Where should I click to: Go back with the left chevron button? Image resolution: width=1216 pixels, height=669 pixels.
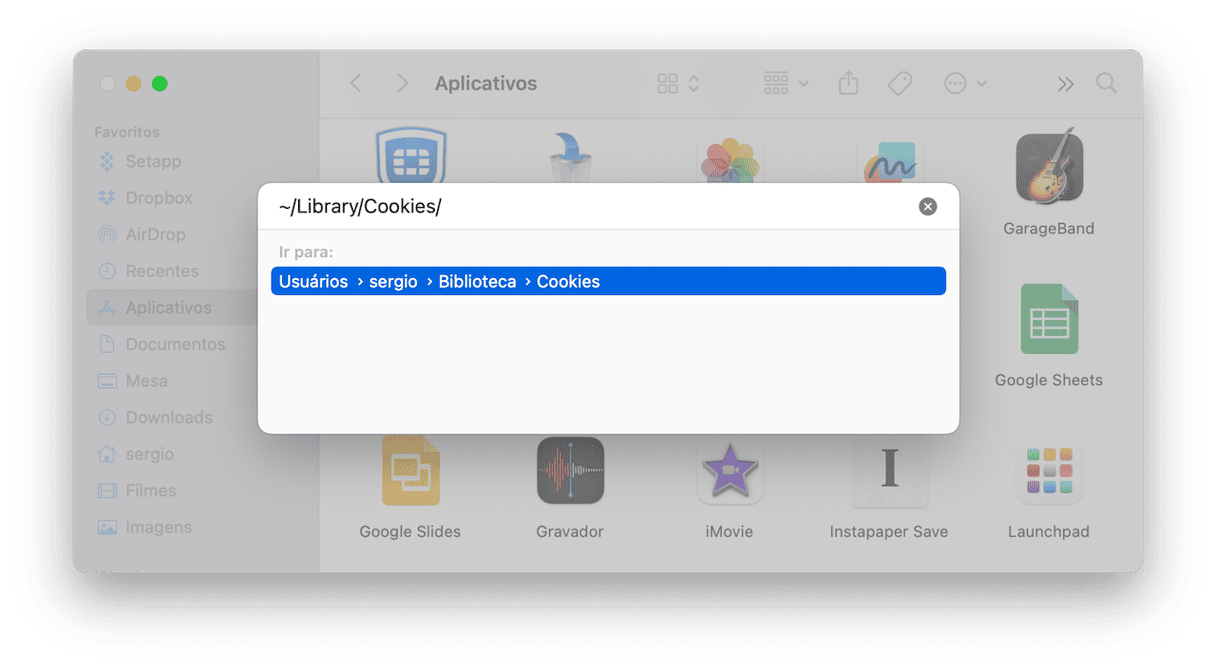[x=356, y=84]
